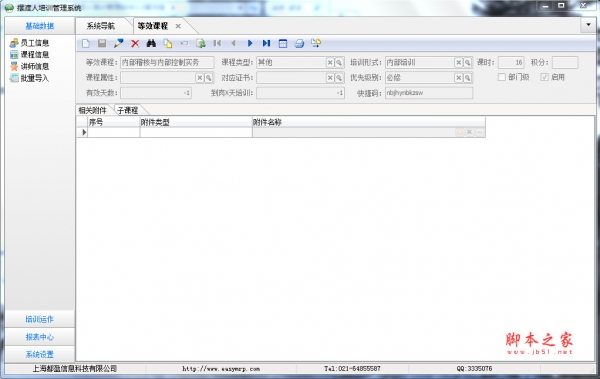Open 讲师信息 in the sidebar

point(29,67)
